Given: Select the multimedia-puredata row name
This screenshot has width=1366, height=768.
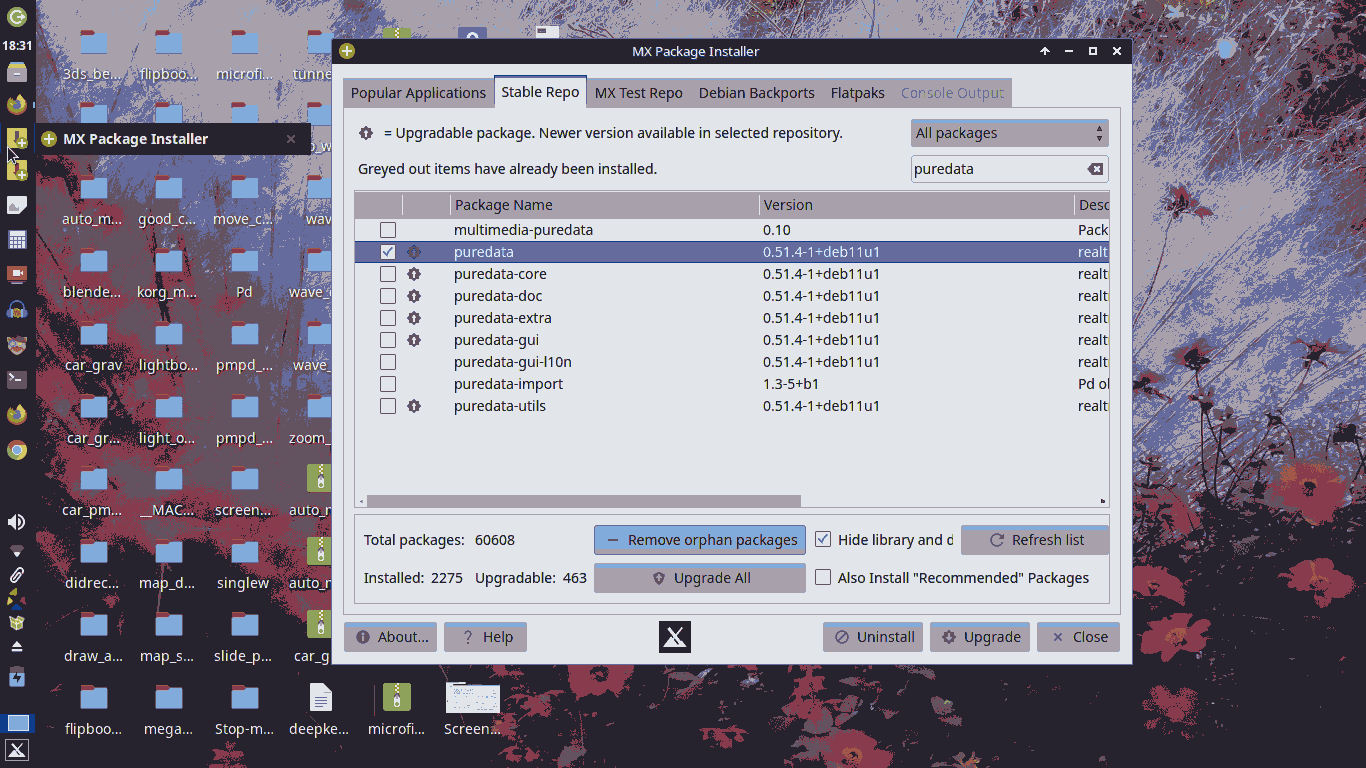Looking at the screenshot, I should tap(523, 230).
